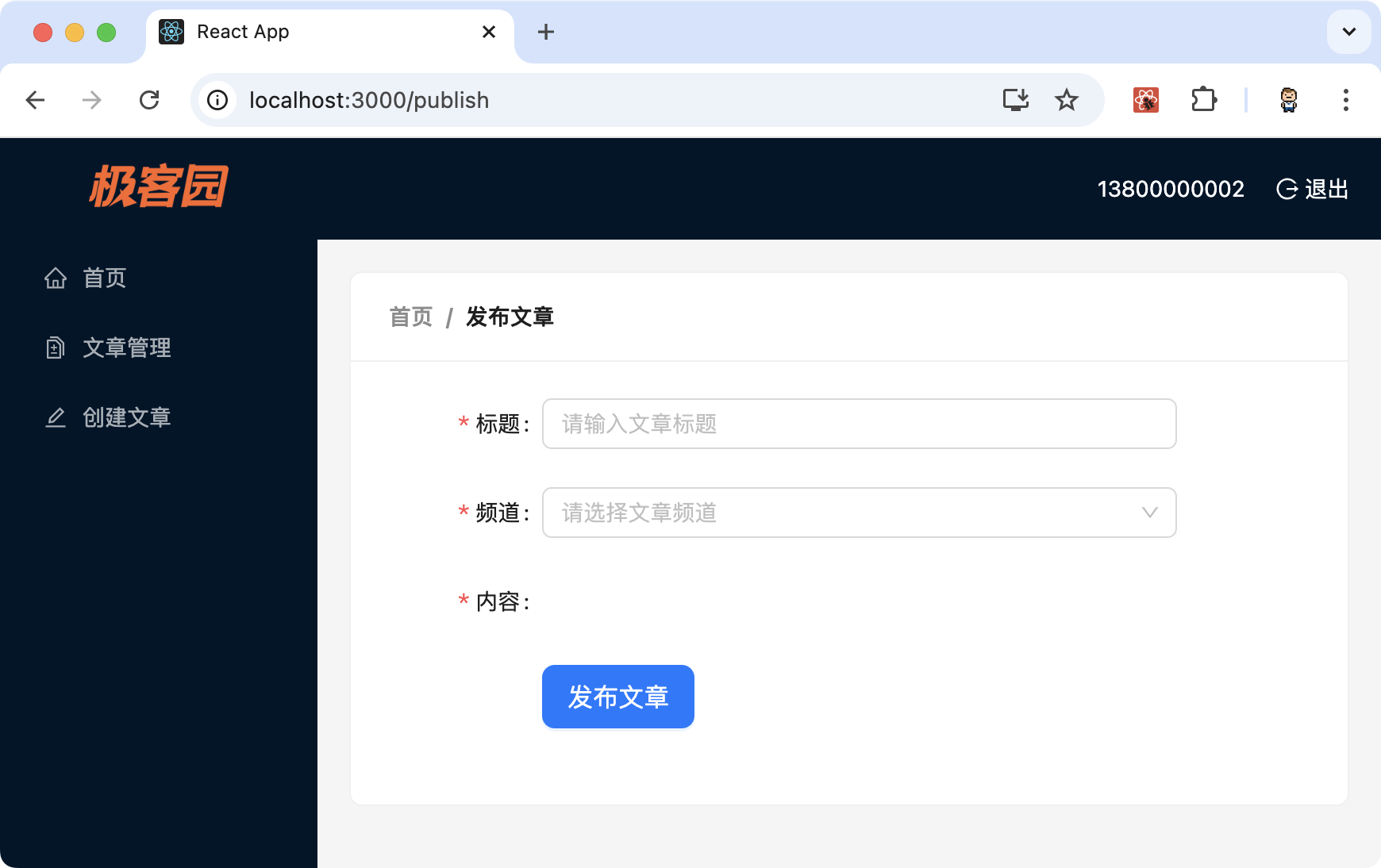Screen dimensions: 1381x868
Task: View site information icon next to URL
Action: tap(217, 100)
